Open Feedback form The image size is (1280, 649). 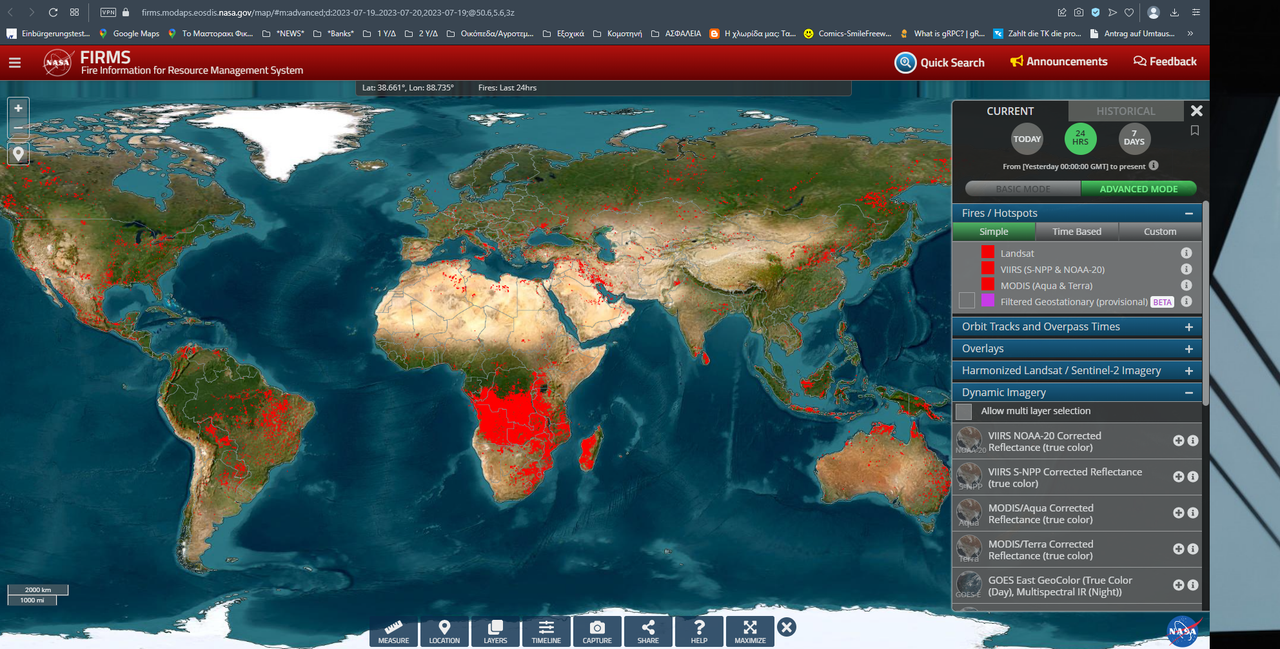coord(1165,62)
